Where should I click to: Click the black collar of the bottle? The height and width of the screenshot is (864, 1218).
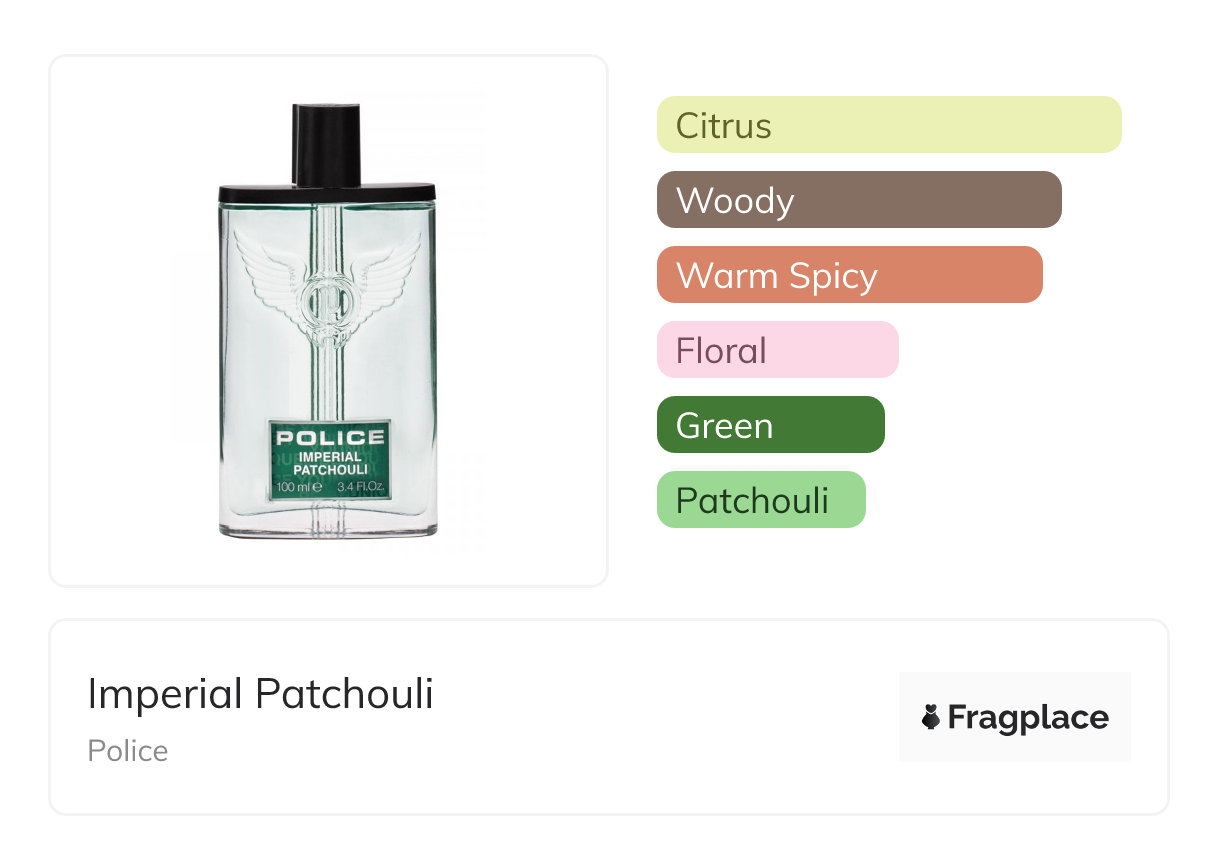click(x=328, y=191)
